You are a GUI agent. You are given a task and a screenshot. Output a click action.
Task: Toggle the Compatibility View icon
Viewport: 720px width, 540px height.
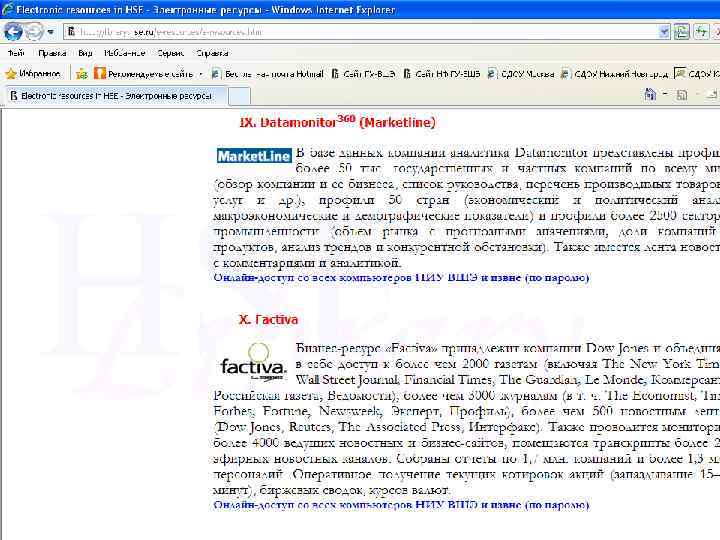pos(681,32)
